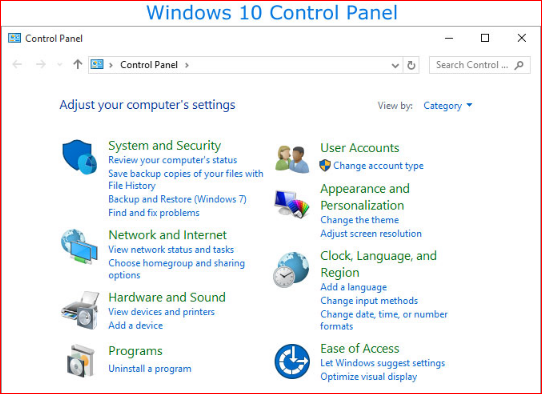
Task: Click the address bar Control Panel icon
Action: point(97,64)
